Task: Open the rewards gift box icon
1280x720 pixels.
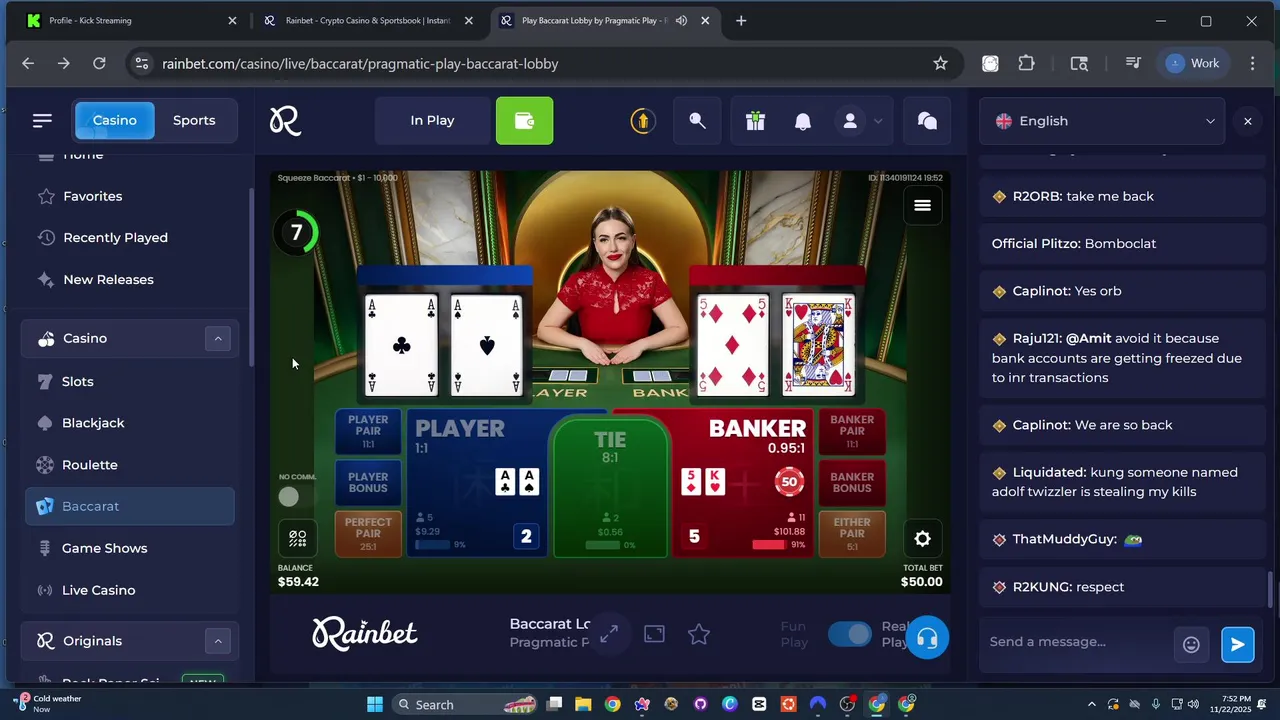Action: pyautogui.click(x=755, y=121)
